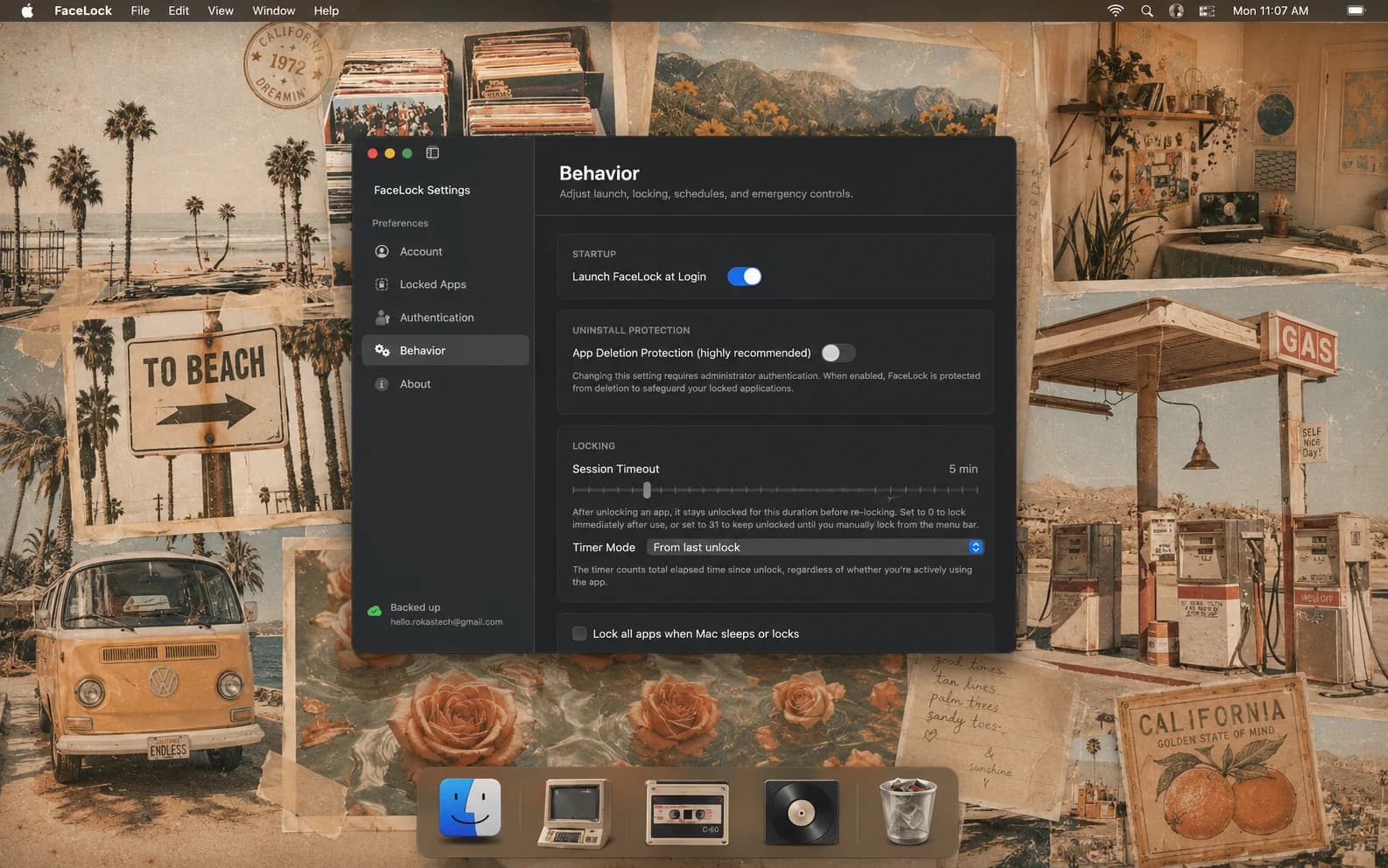1388x868 pixels.
Task: Open the Help menu
Action: 326,10
